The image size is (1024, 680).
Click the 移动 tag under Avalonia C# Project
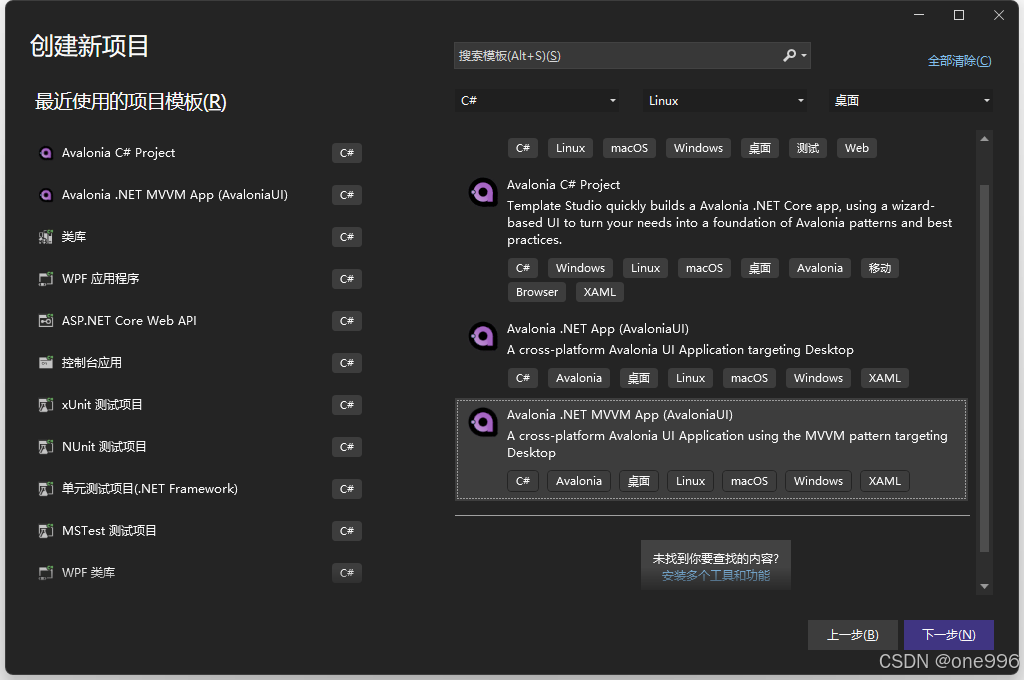tap(880, 268)
